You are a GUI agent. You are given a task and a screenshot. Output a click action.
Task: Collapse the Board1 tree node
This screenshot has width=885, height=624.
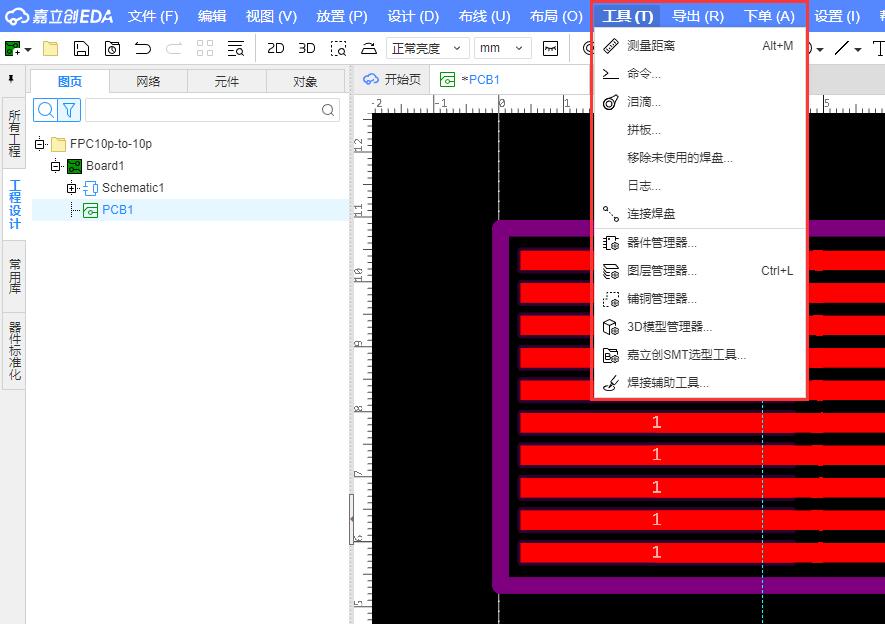56,166
